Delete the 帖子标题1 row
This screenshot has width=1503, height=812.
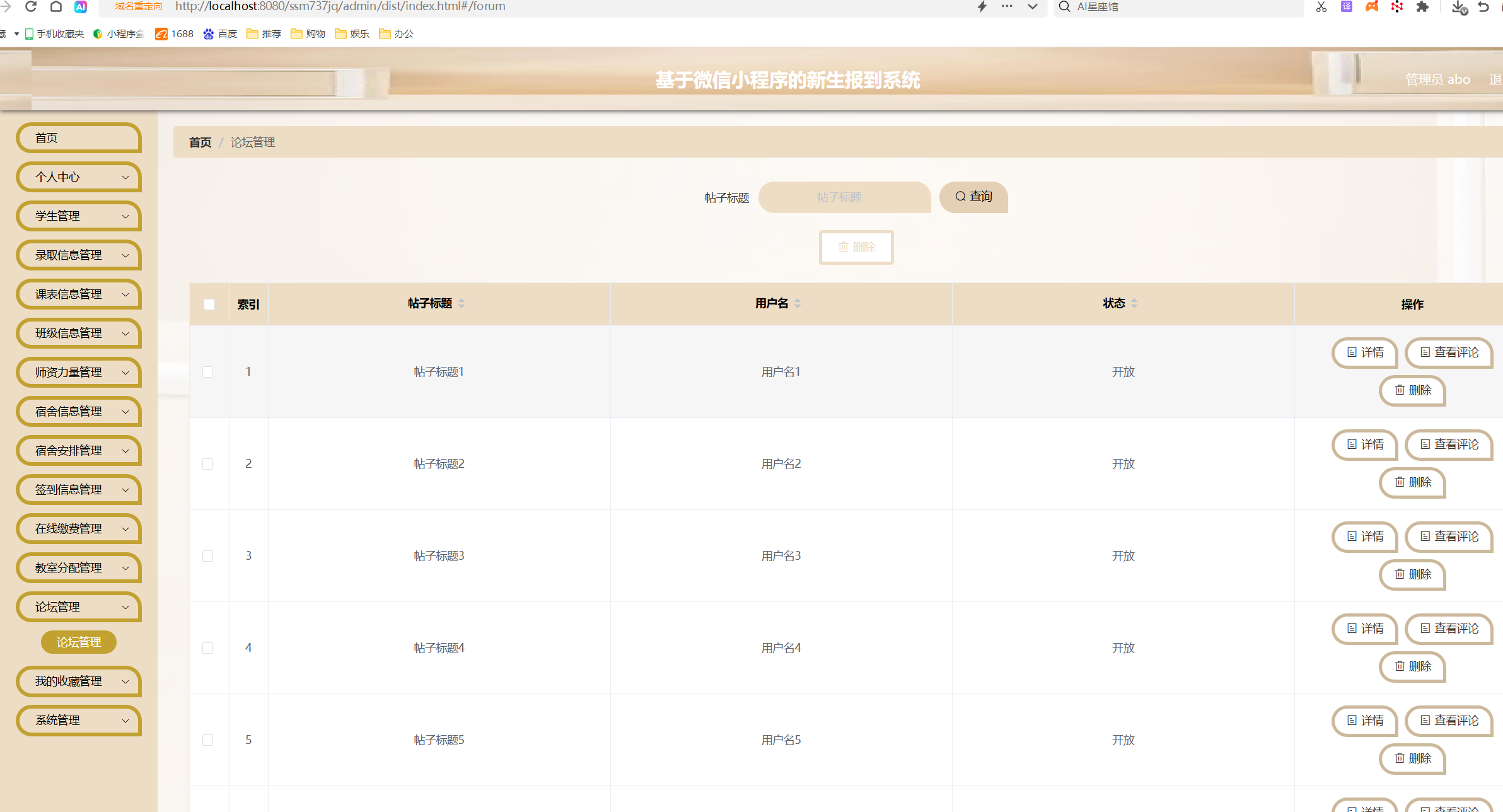tap(1412, 391)
